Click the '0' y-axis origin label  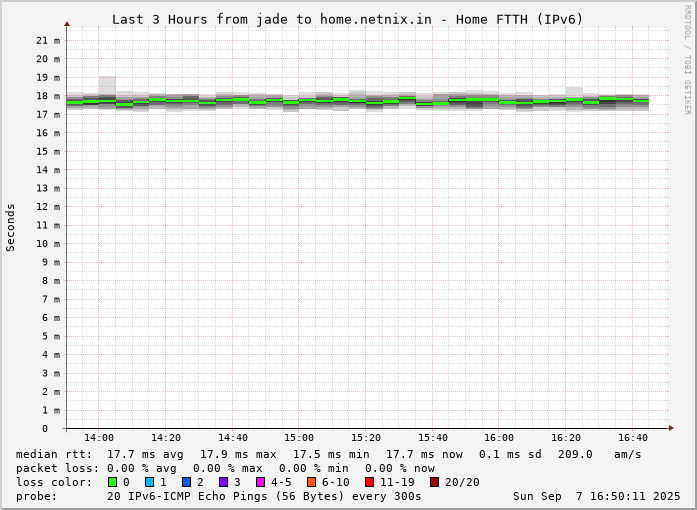(45, 429)
